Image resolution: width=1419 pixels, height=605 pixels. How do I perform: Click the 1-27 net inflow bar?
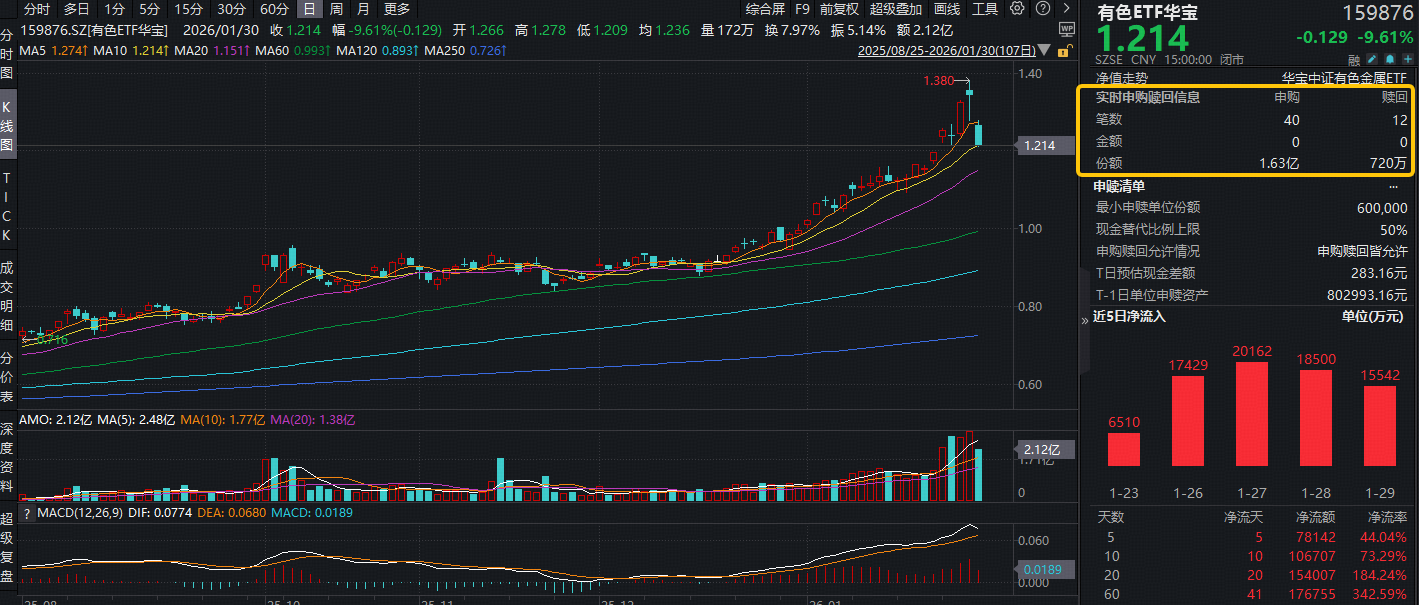point(1252,414)
